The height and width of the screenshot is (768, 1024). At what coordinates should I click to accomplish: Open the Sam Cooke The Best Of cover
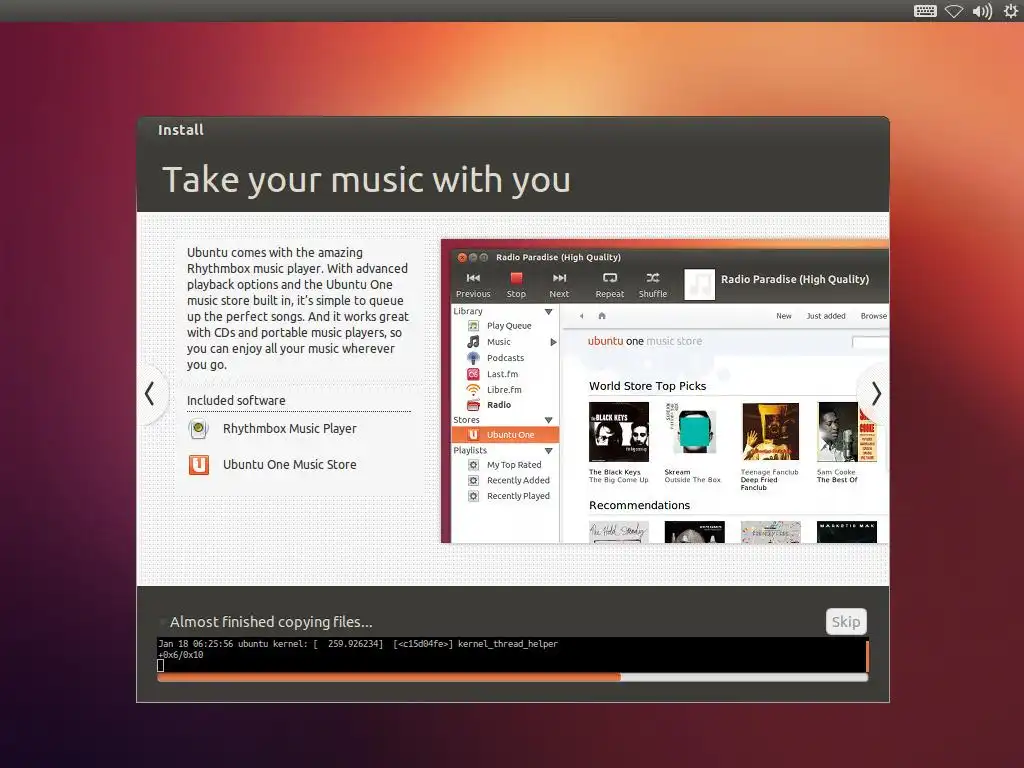[x=846, y=432]
